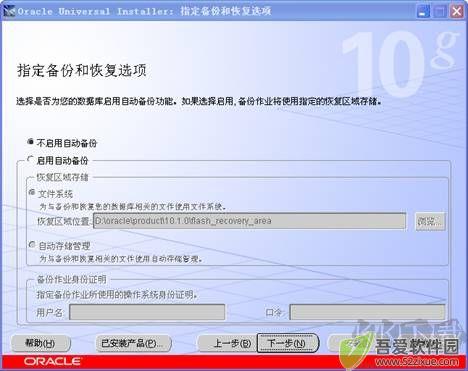The height and width of the screenshot is (371, 468).
Task: Select the 启用自动备份 radio button
Action: tap(31, 160)
